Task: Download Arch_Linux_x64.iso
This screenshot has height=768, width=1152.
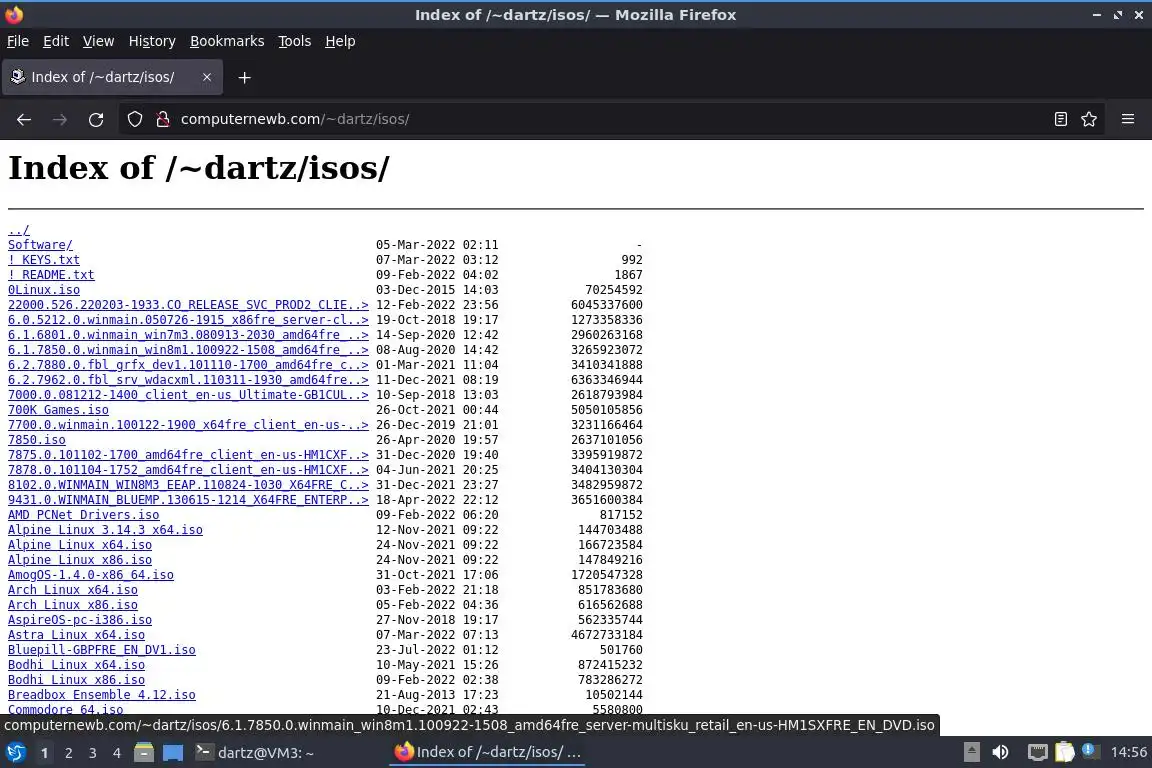Action: (x=73, y=589)
